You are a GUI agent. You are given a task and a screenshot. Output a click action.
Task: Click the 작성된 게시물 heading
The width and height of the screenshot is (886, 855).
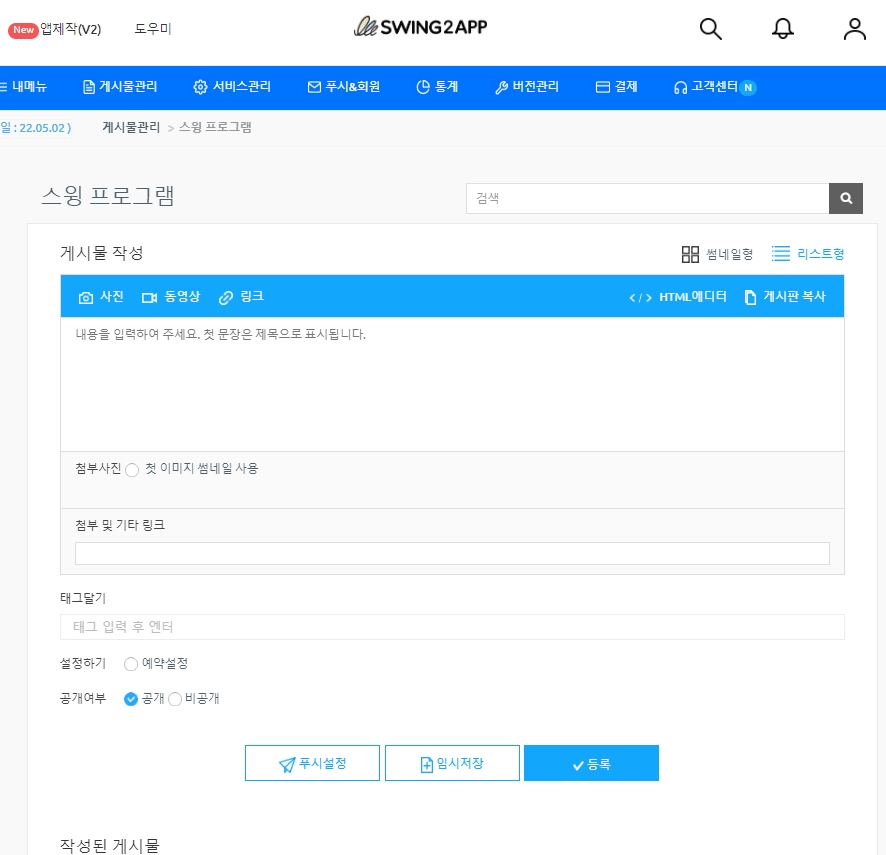pos(110,845)
